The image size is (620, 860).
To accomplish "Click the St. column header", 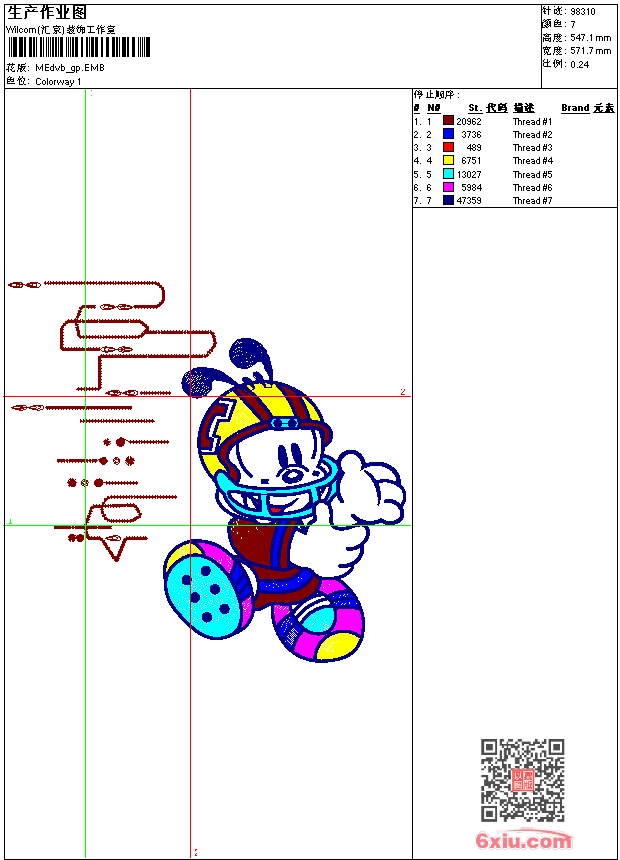I will 475,108.
